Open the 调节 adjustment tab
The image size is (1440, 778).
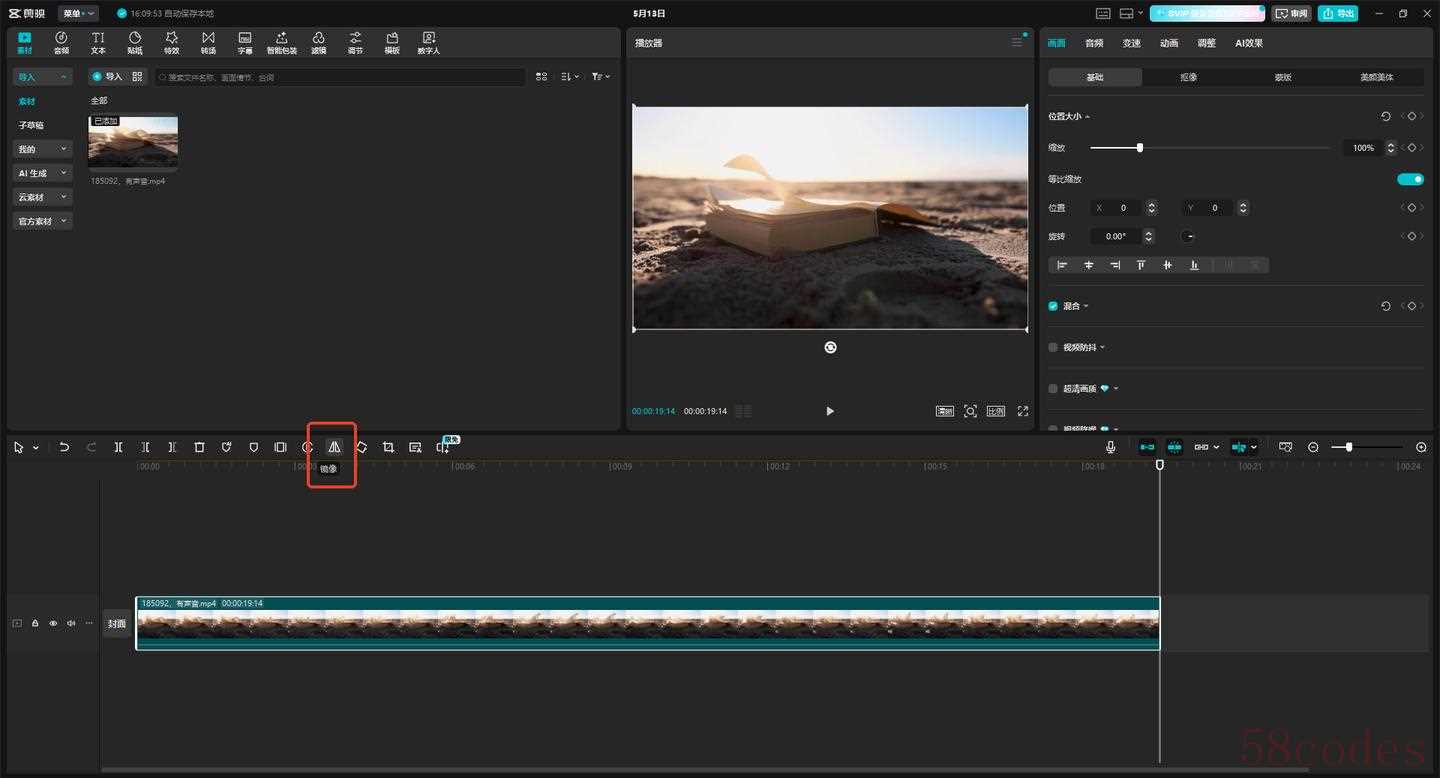pos(355,42)
